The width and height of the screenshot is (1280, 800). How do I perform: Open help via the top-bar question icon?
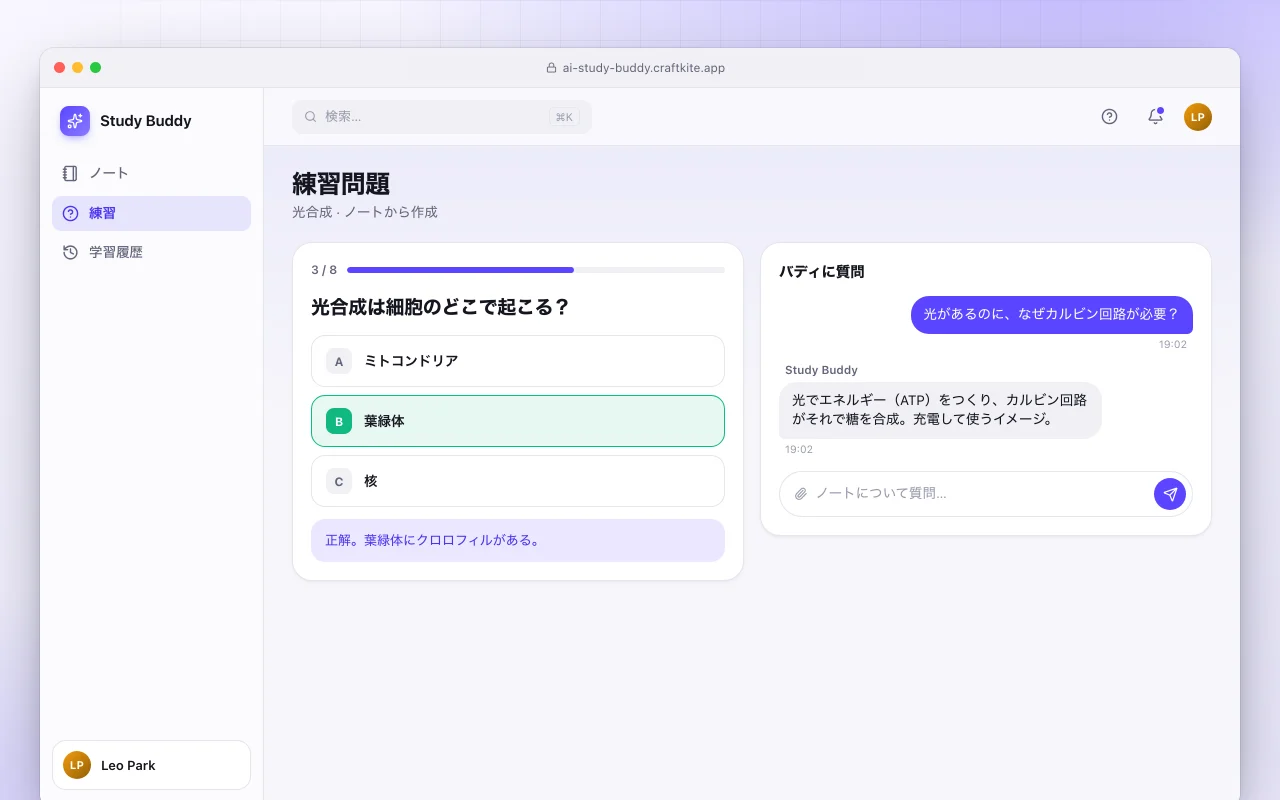(1109, 116)
